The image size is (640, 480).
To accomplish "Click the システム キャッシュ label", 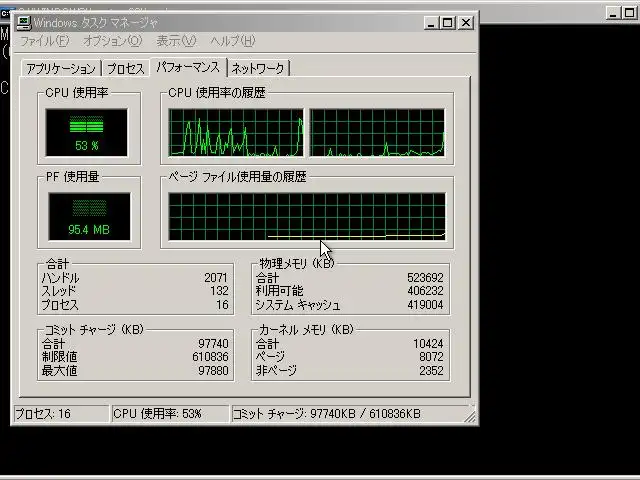I will pyautogui.click(x=298, y=305).
